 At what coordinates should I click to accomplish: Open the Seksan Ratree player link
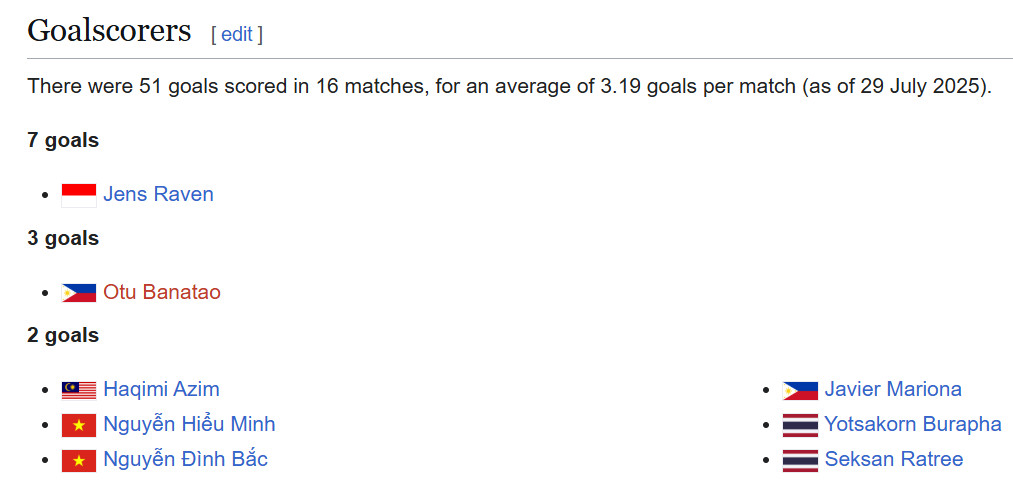tap(893, 459)
